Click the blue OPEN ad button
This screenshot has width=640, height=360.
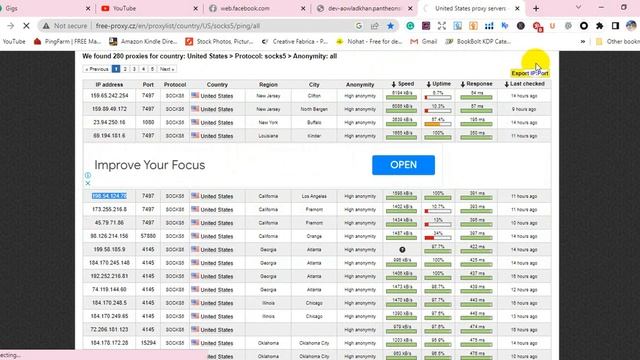[403, 165]
